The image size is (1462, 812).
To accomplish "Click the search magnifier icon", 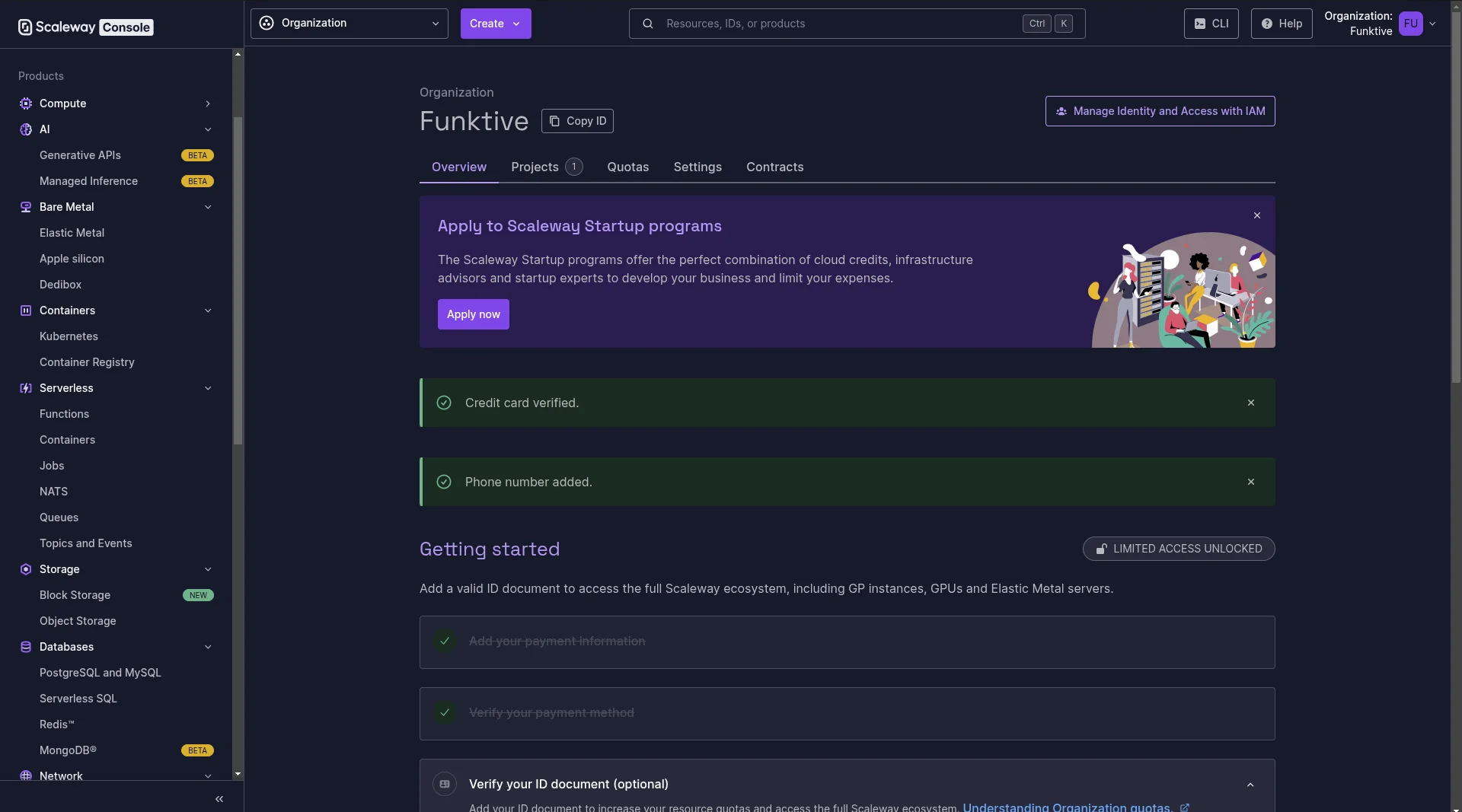I will click(648, 24).
